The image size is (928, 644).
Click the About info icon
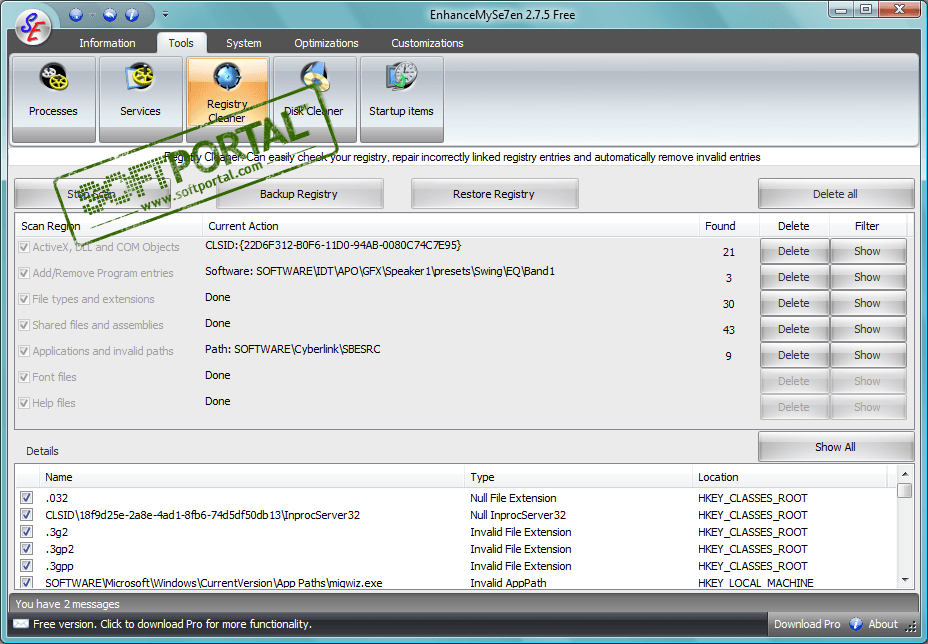pos(856,624)
